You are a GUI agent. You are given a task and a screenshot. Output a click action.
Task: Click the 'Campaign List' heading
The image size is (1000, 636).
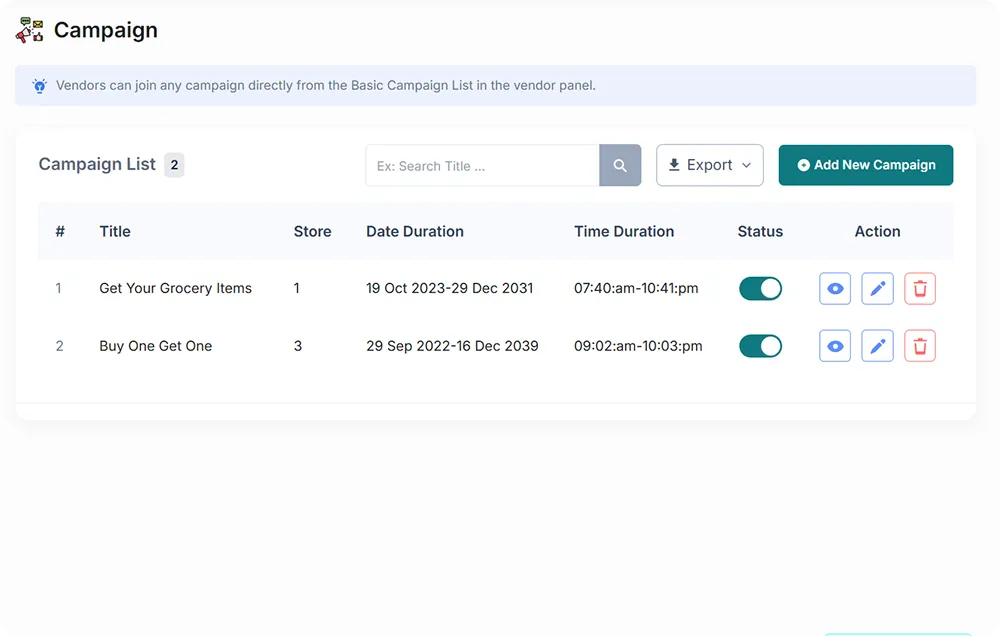pos(97,165)
